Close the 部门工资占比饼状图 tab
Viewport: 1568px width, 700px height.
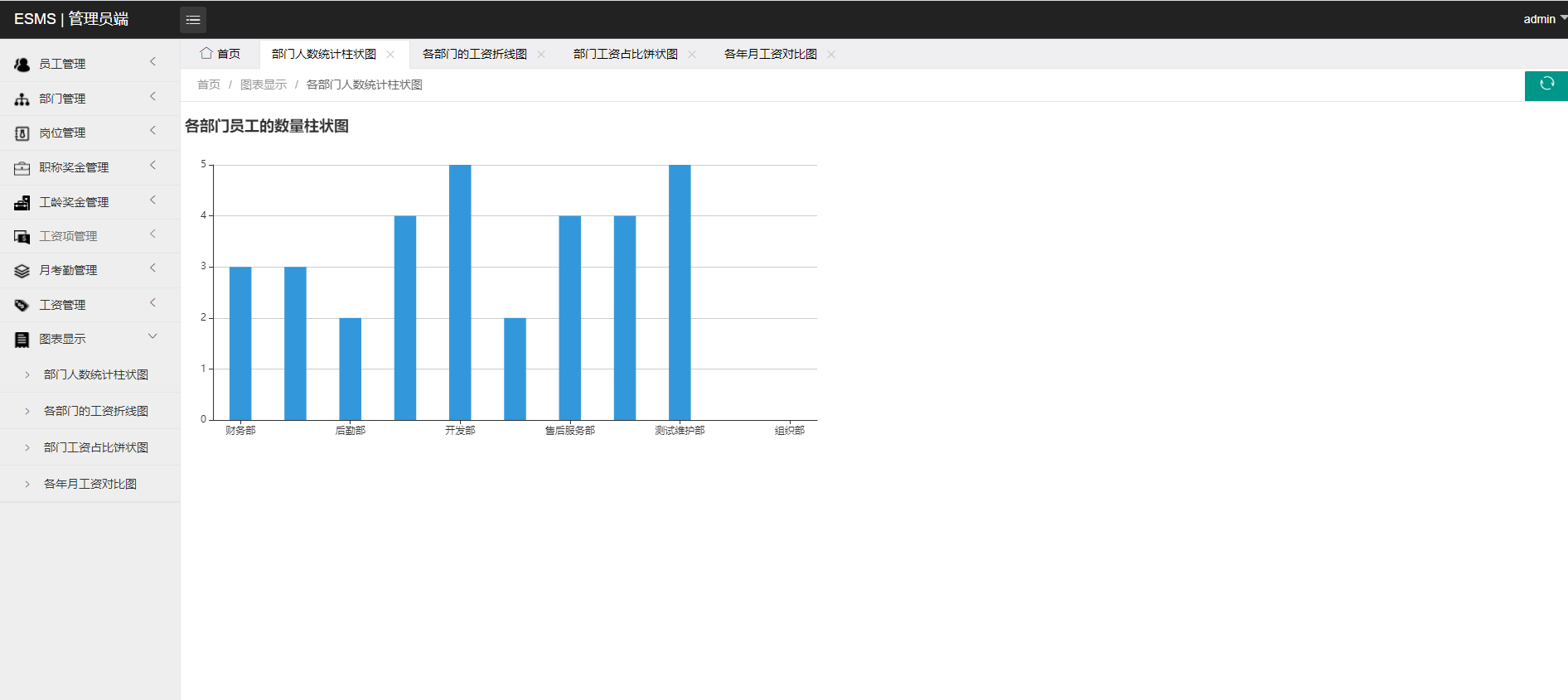click(692, 55)
